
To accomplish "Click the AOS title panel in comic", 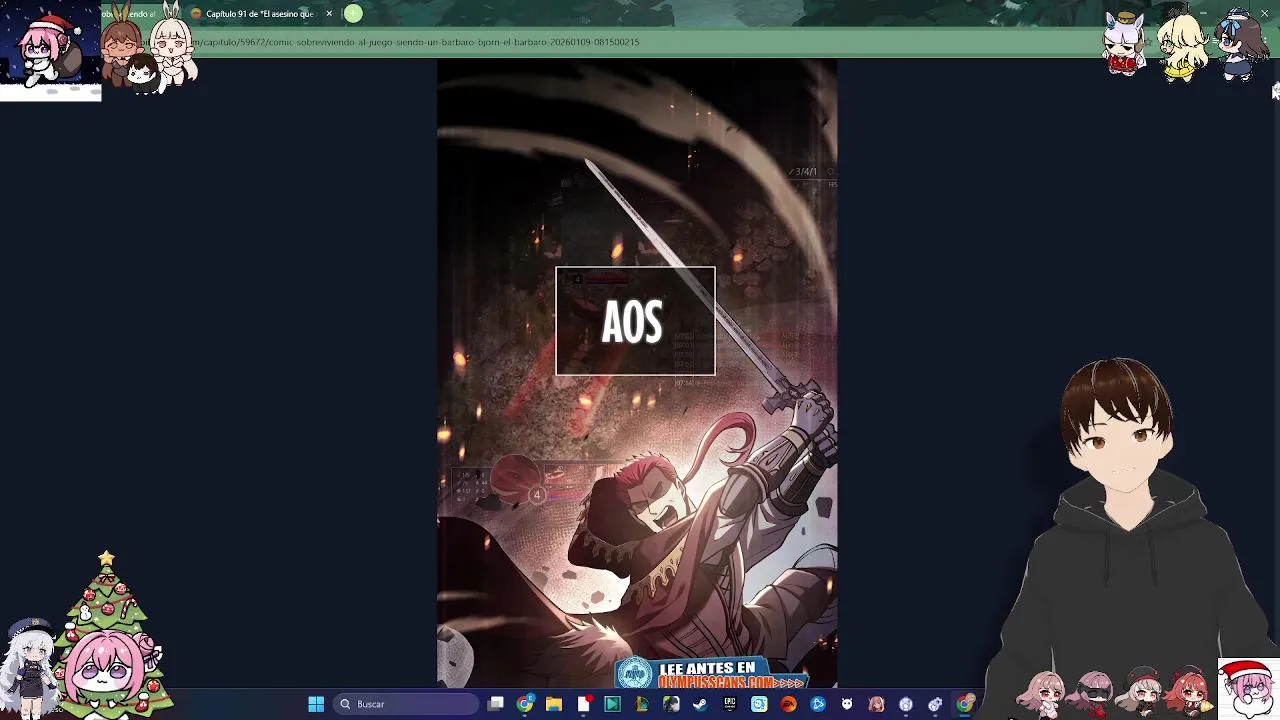I will (x=635, y=321).
